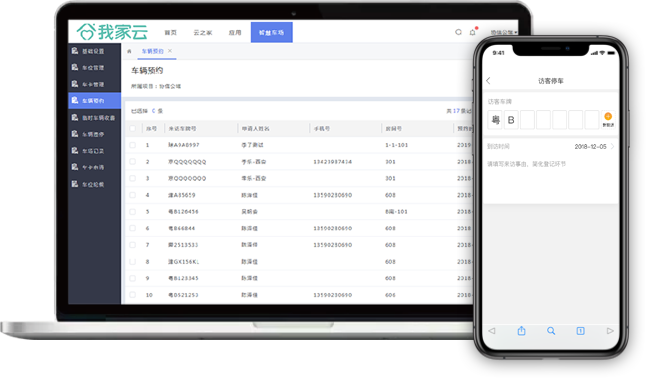
Task: Tap the back arrow on 访客停车 screen
Action: coord(489,81)
